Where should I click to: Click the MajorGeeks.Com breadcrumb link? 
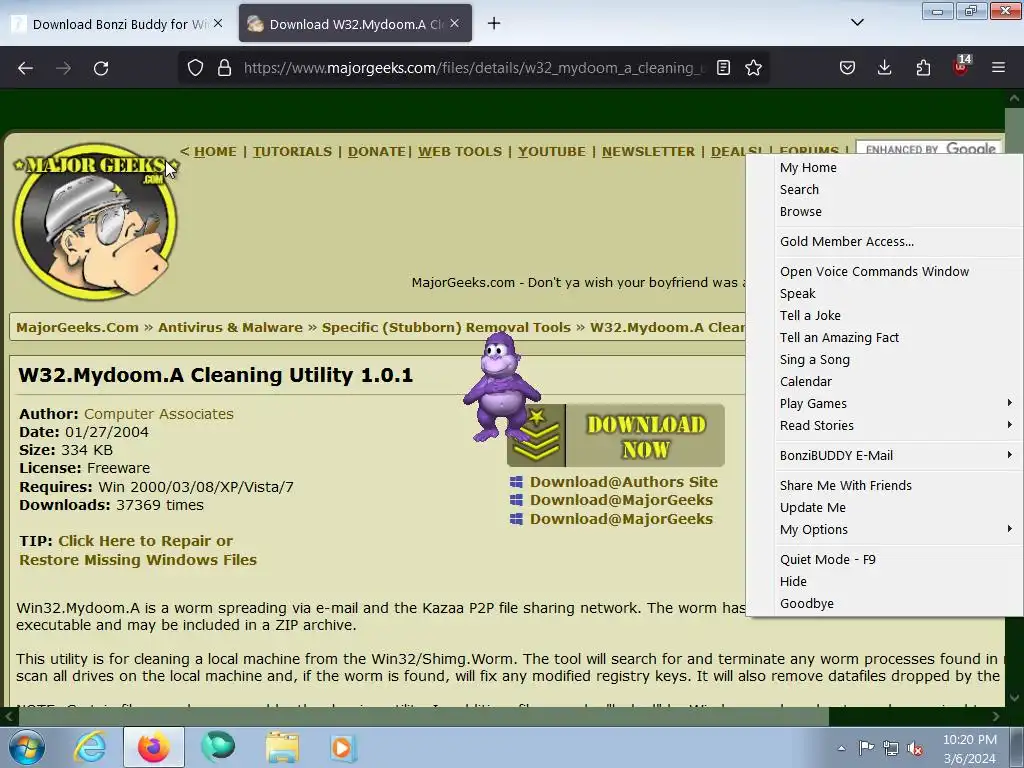point(77,328)
